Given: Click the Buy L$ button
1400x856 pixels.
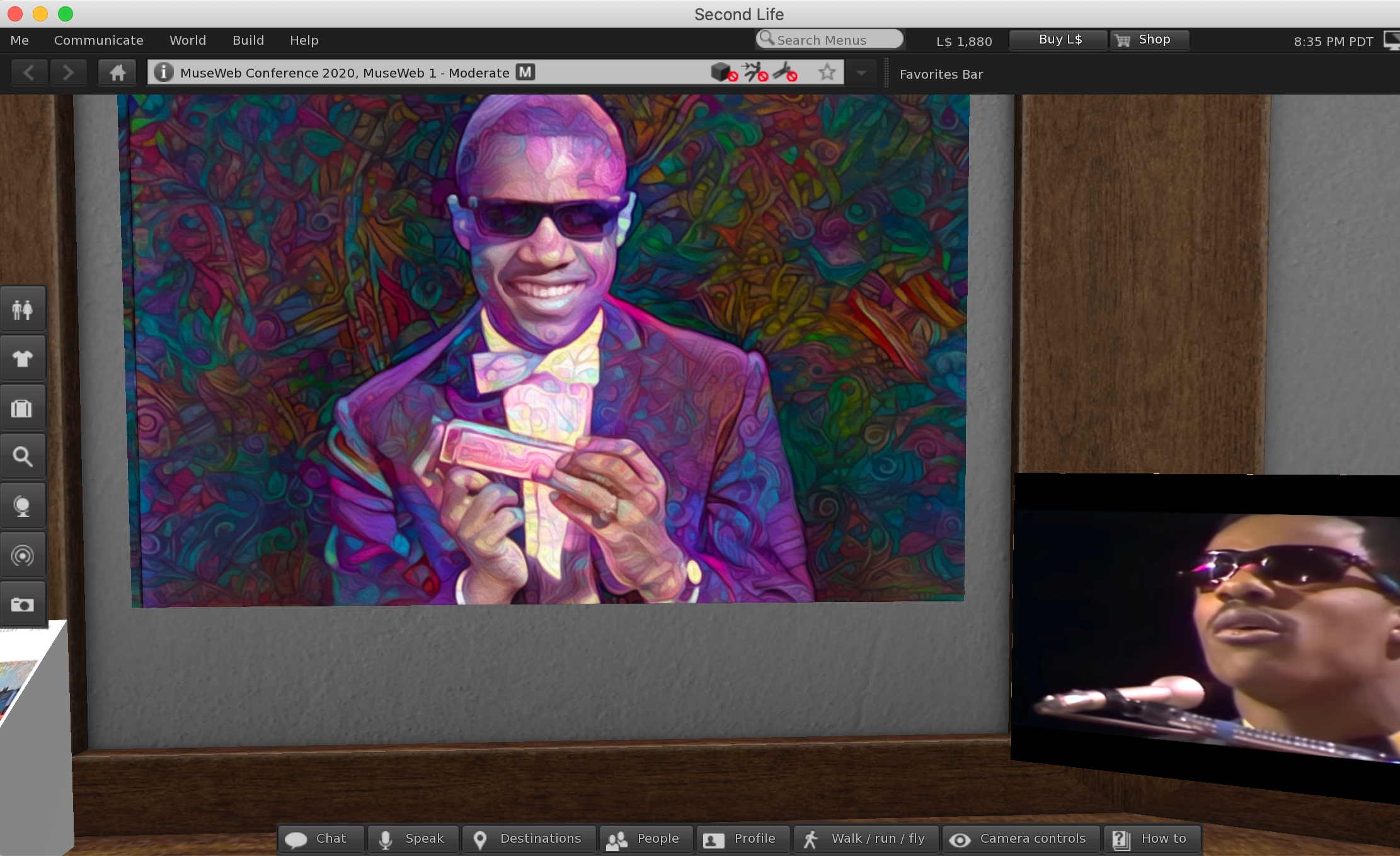Looking at the screenshot, I should pyautogui.click(x=1059, y=40).
